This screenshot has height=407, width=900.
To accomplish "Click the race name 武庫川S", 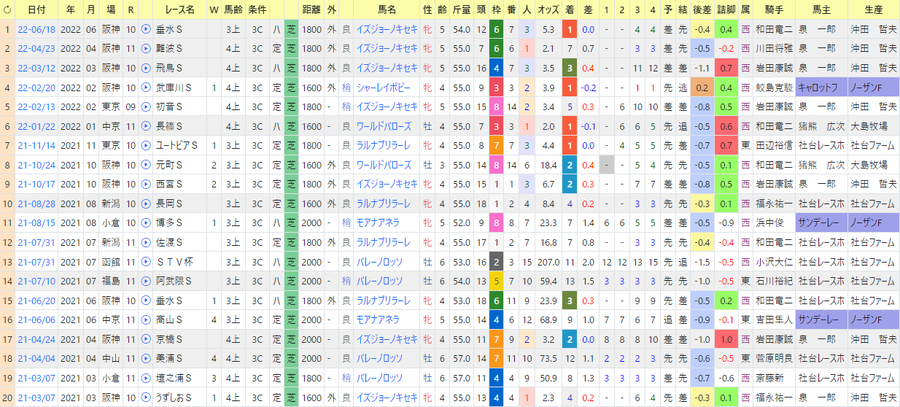I will pyautogui.click(x=173, y=88).
